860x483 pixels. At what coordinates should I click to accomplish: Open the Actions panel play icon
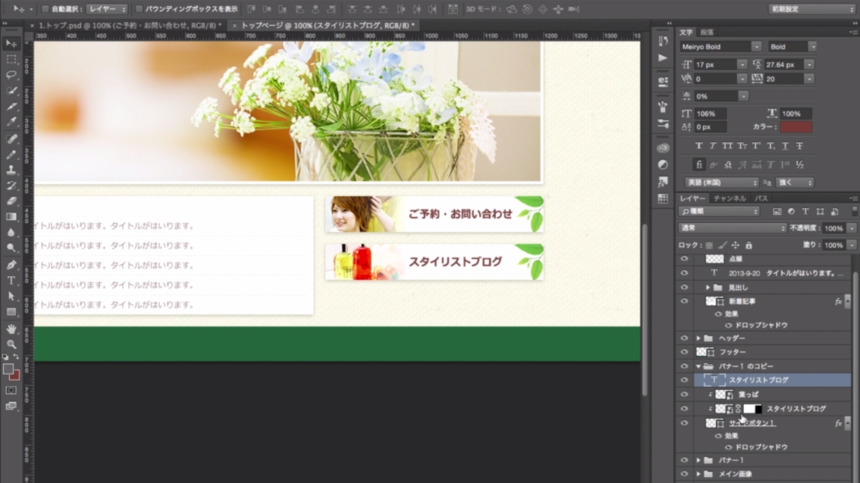pyautogui.click(x=663, y=58)
